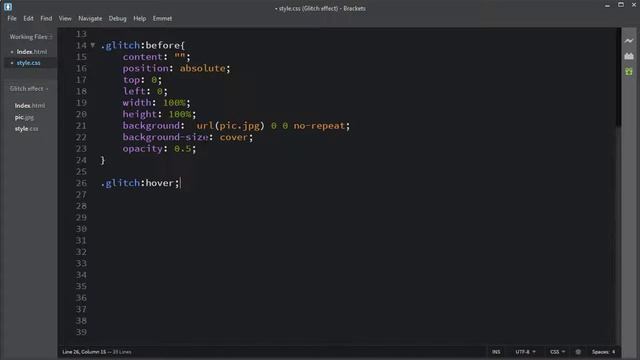
Task: Click the 'absolute' value on line 16
Action: click(x=202, y=68)
